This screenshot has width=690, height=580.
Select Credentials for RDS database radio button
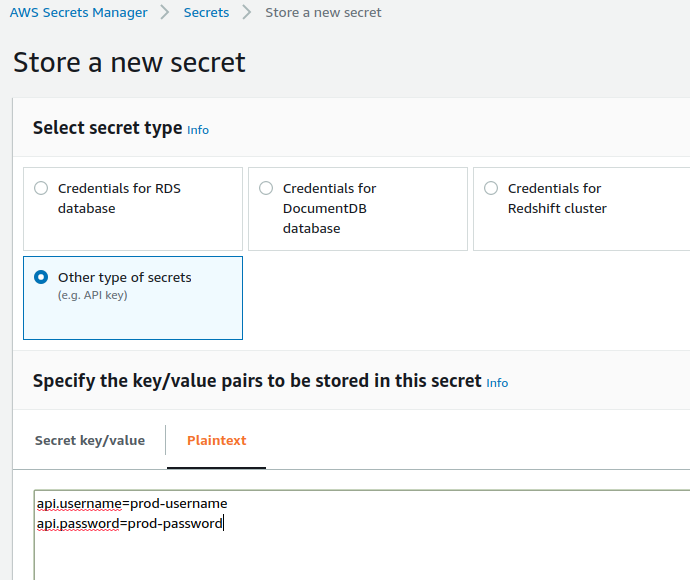[x=41, y=188]
